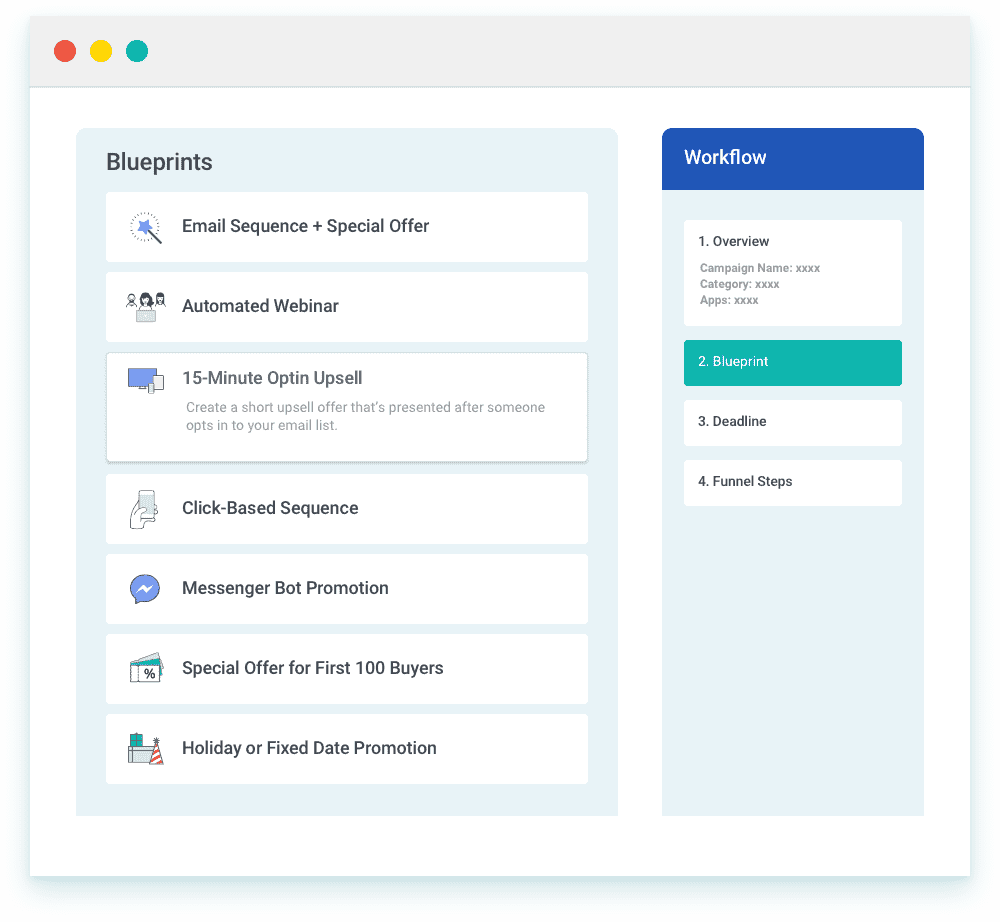Click the Blueprints heading
1000x922 pixels.
159,162
